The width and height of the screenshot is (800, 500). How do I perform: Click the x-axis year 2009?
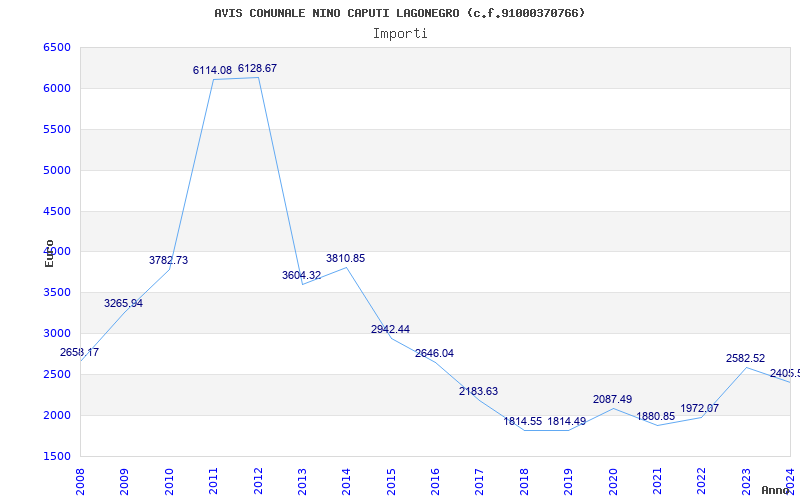(124, 482)
